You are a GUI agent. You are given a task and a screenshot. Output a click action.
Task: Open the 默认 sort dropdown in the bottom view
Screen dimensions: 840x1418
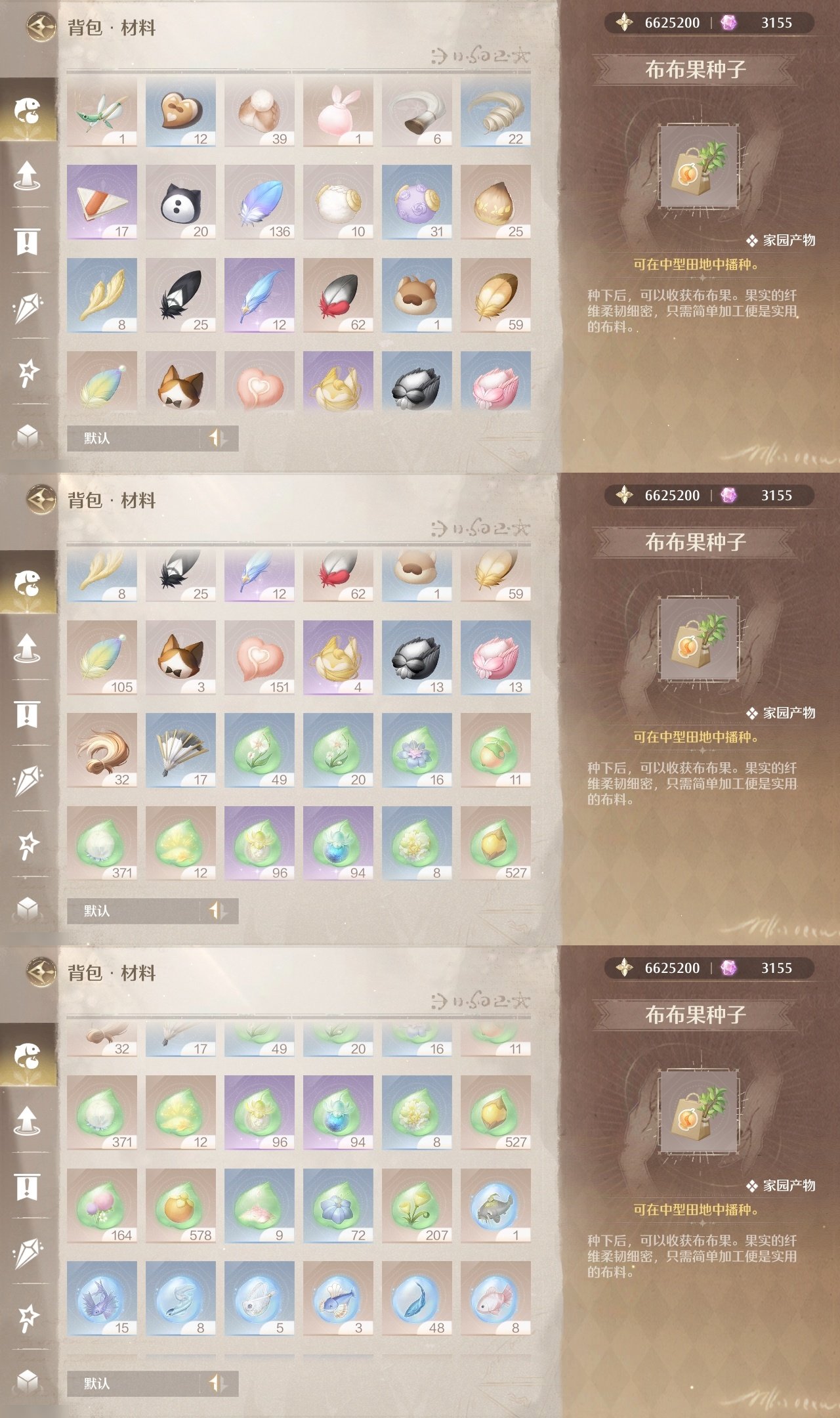tap(134, 1383)
